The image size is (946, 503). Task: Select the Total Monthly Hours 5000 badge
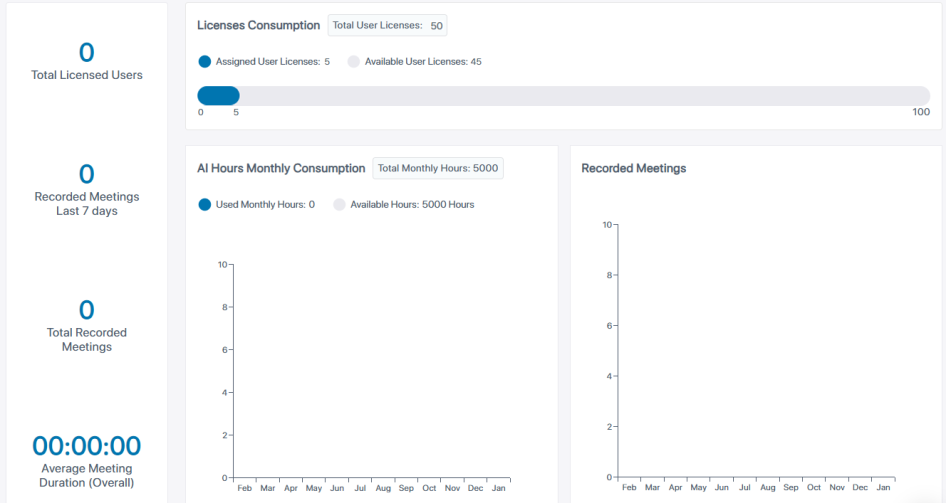pyautogui.click(x=438, y=168)
